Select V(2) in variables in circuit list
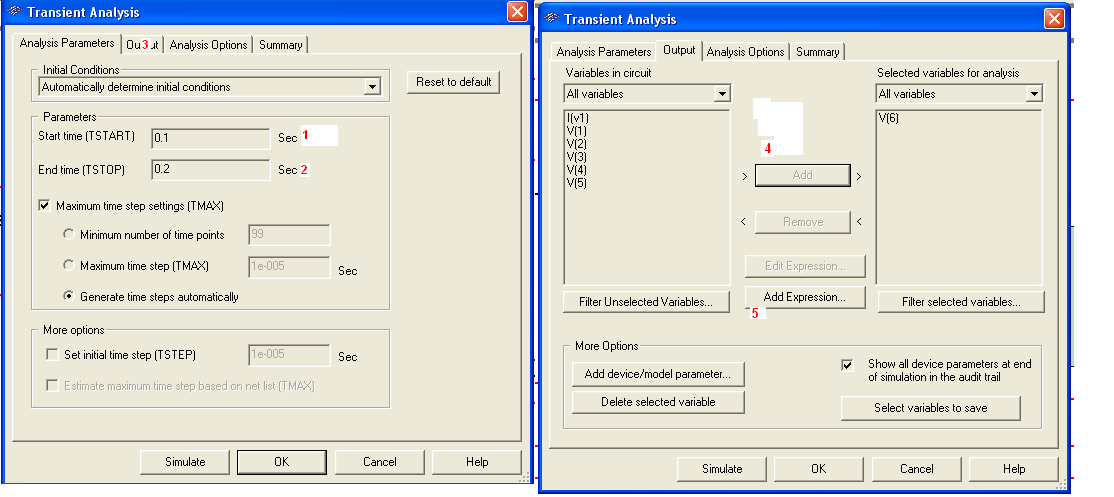Screen dimensions: 1114x497 (577, 144)
